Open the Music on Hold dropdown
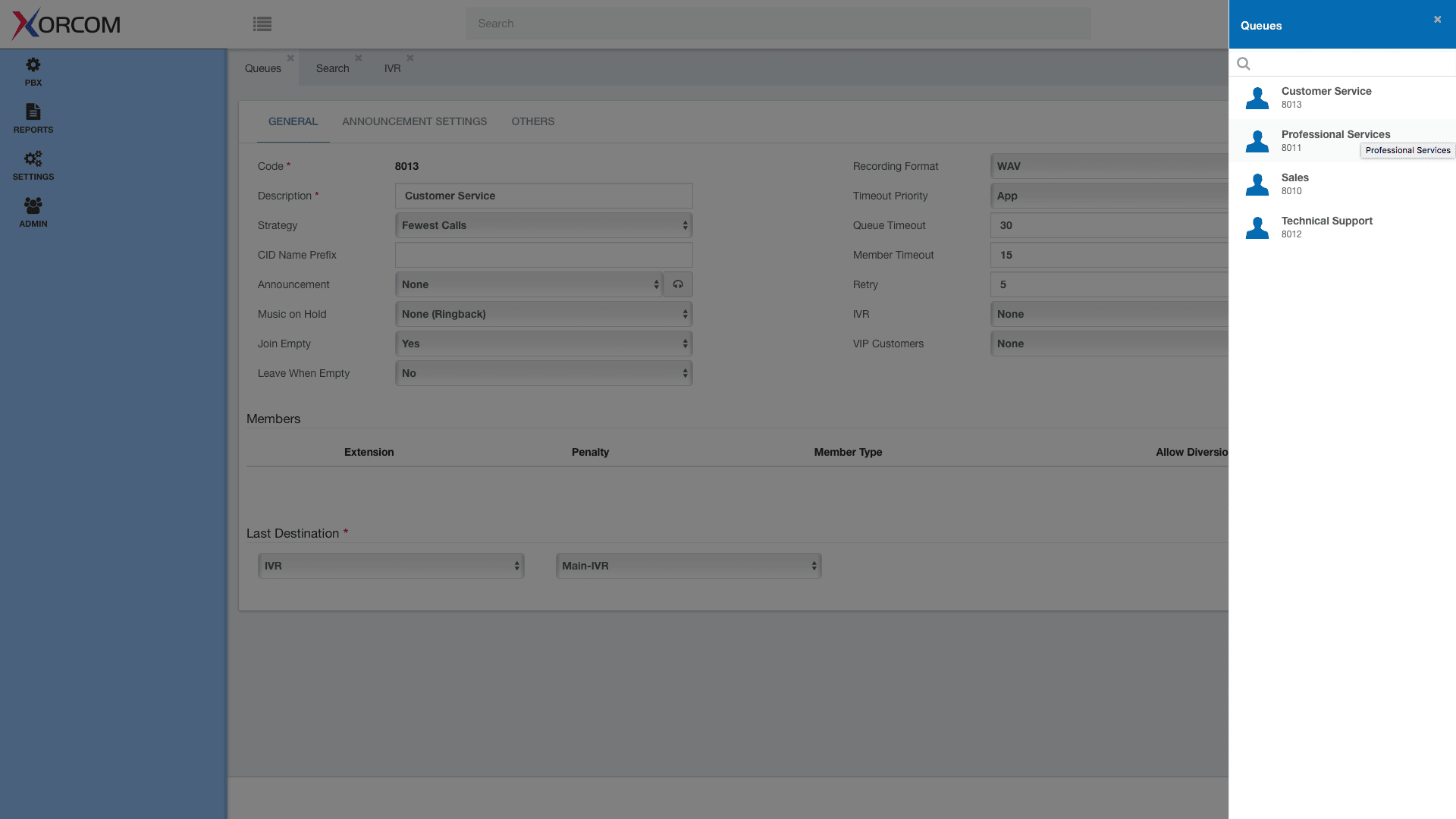 [x=544, y=314]
